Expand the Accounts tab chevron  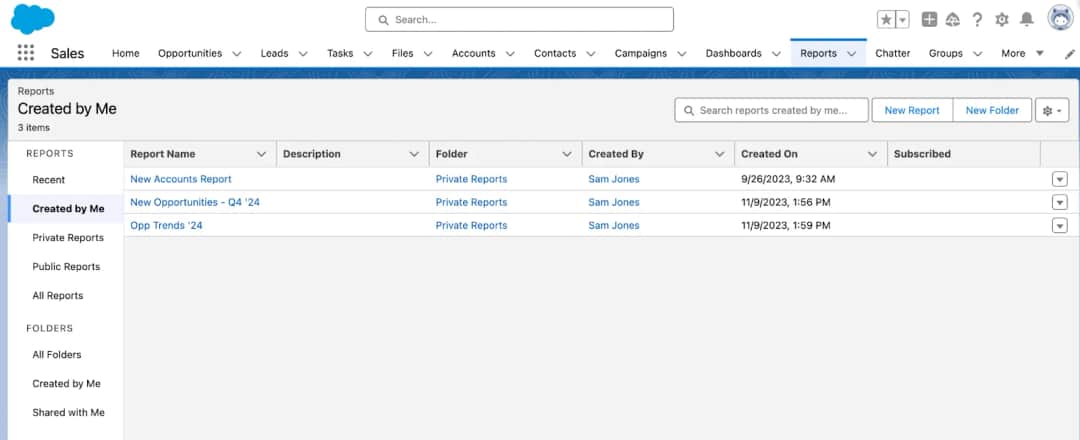pyautogui.click(x=510, y=54)
